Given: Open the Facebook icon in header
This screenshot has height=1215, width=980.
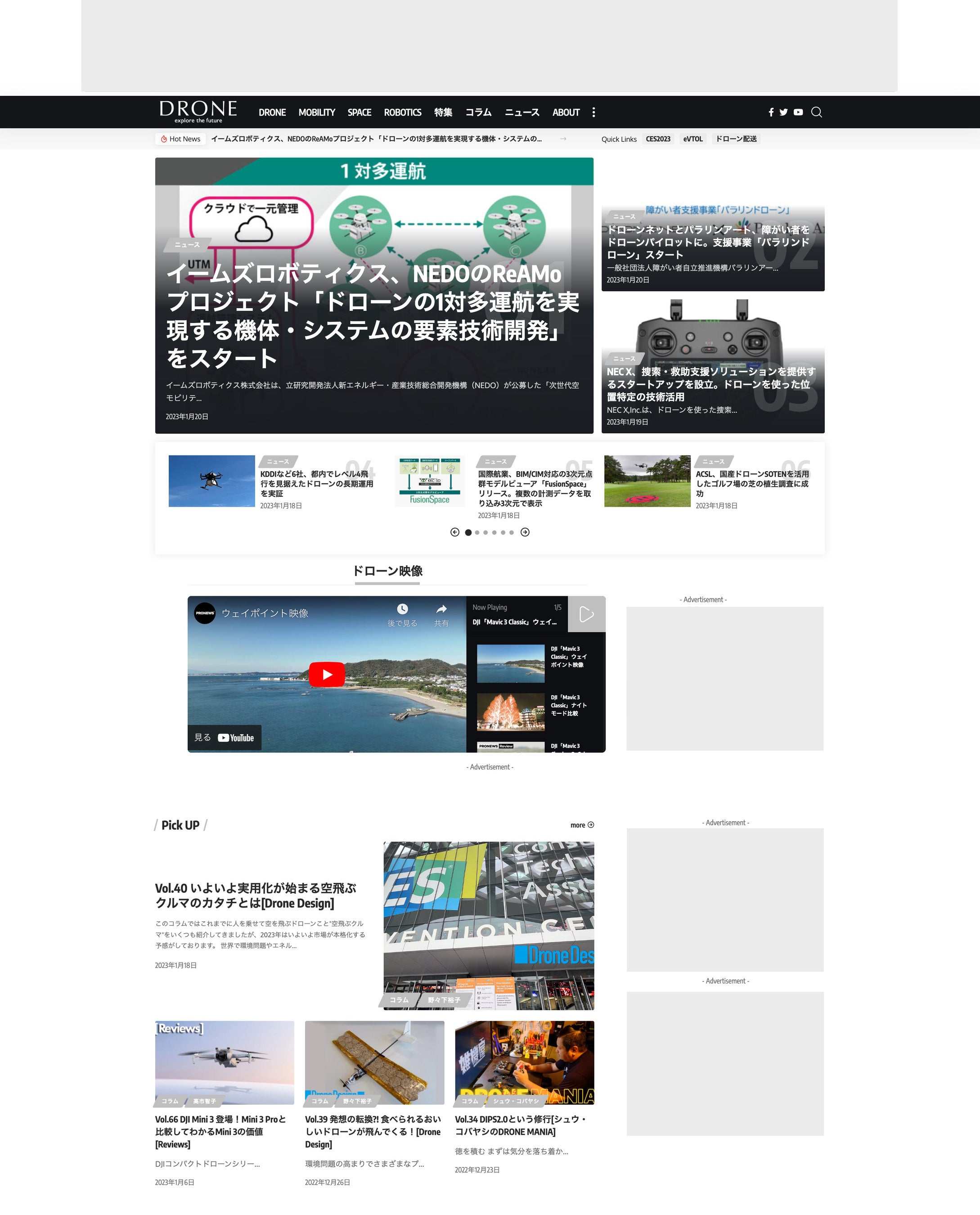Looking at the screenshot, I should pos(771,112).
